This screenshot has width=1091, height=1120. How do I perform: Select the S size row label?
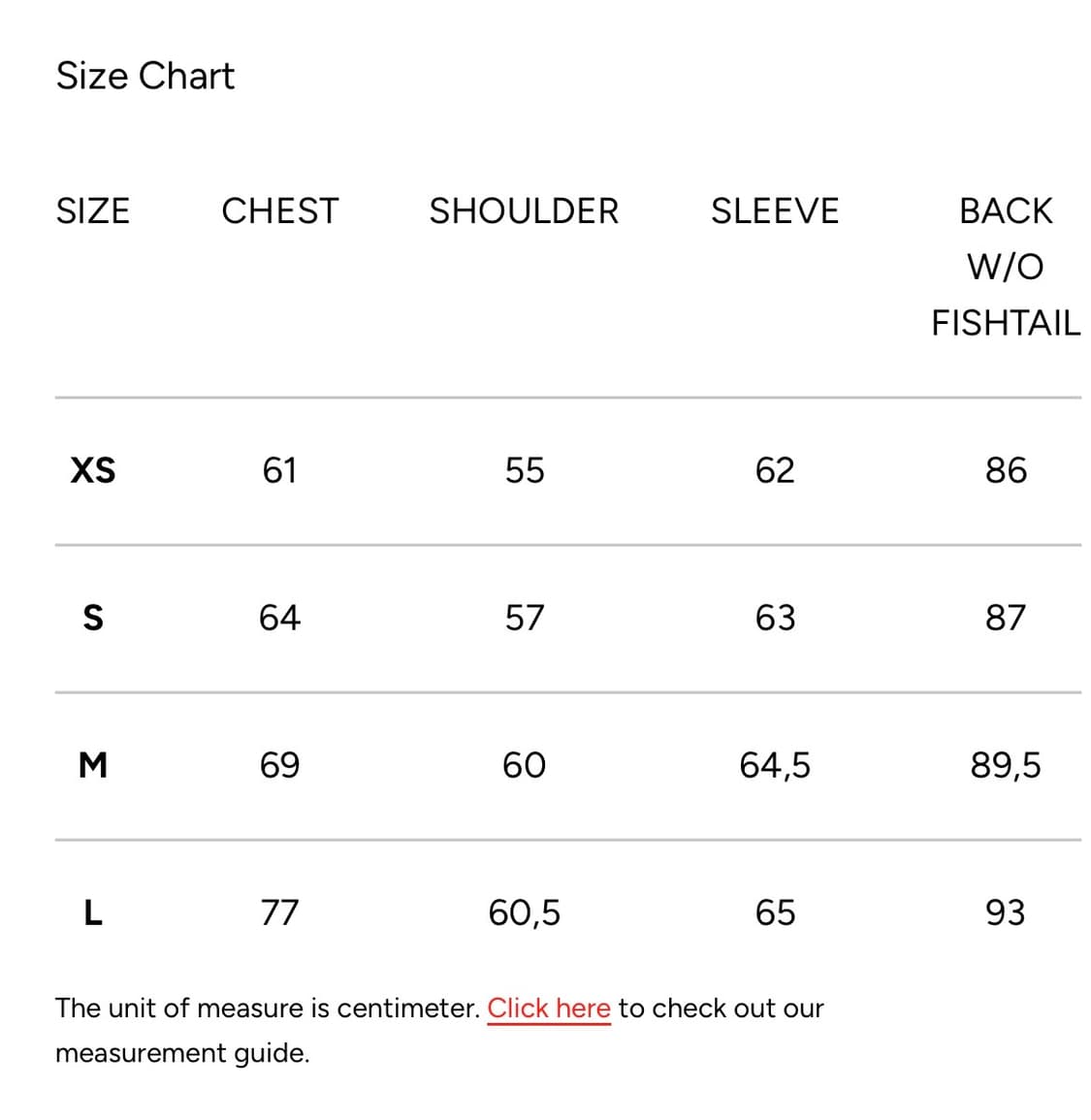coord(93,618)
